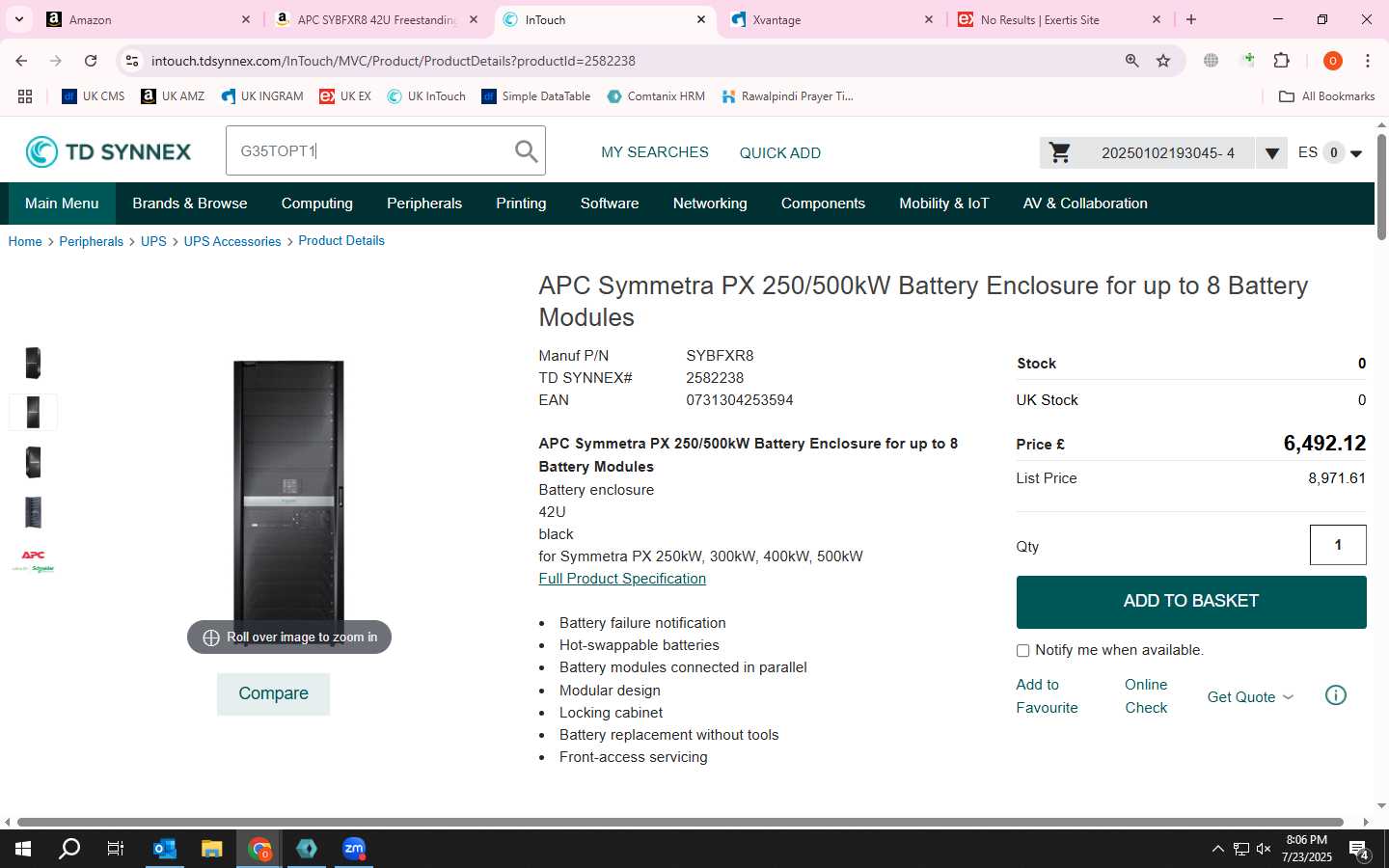Reload the page with the refresh icon
This screenshot has width=1389, height=868.
click(x=91, y=61)
